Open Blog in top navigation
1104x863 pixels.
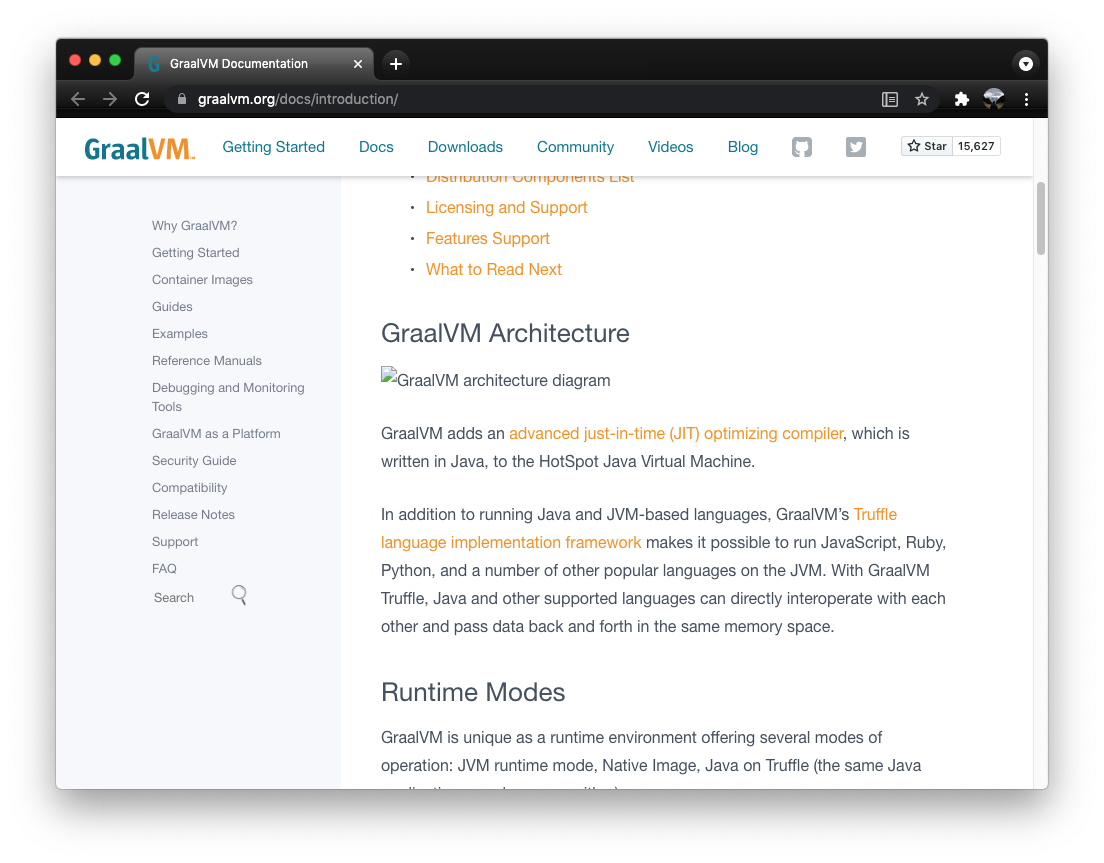coord(743,147)
